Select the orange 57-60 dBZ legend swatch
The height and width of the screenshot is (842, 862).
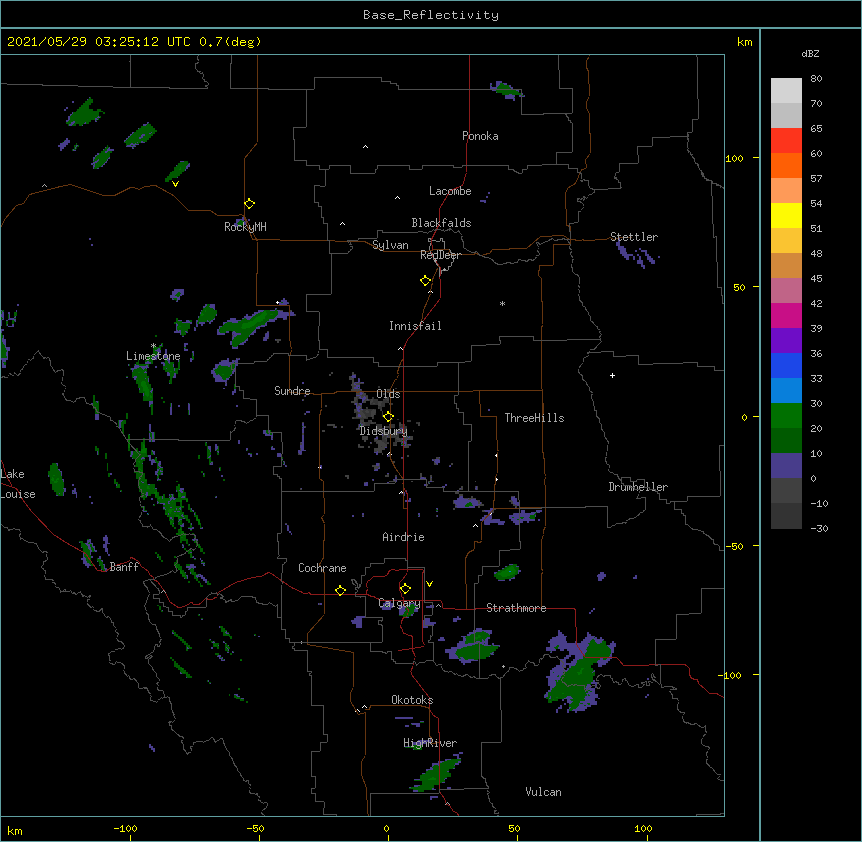[x=786, y=165]
